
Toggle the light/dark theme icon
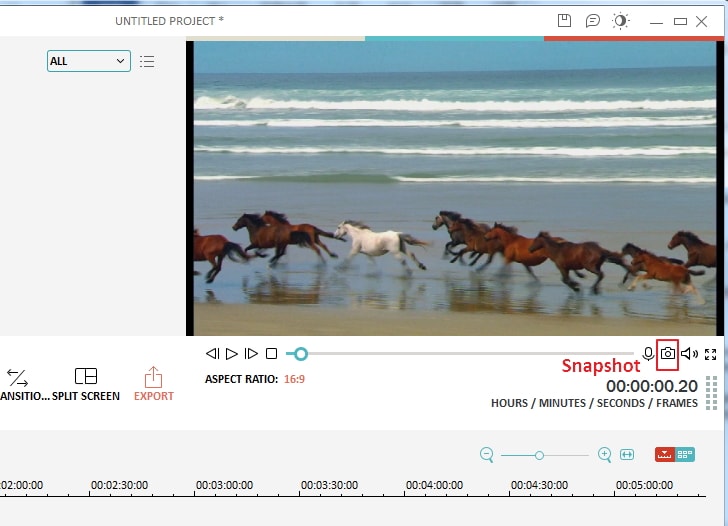(x=620, y=21)
